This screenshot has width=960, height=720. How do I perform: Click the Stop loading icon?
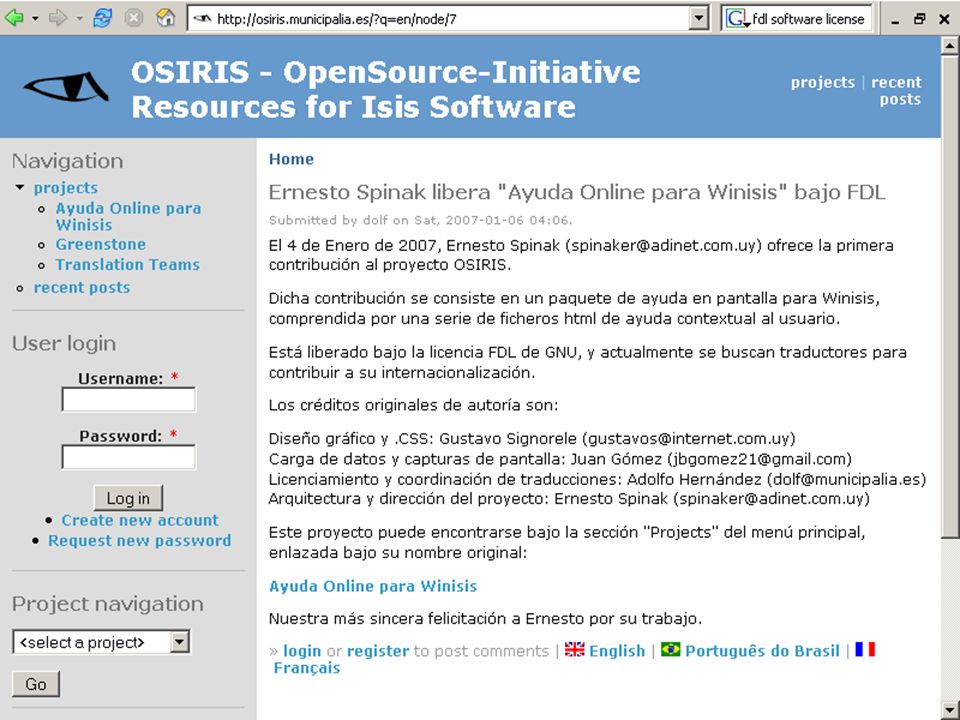[x=133, y=18]
